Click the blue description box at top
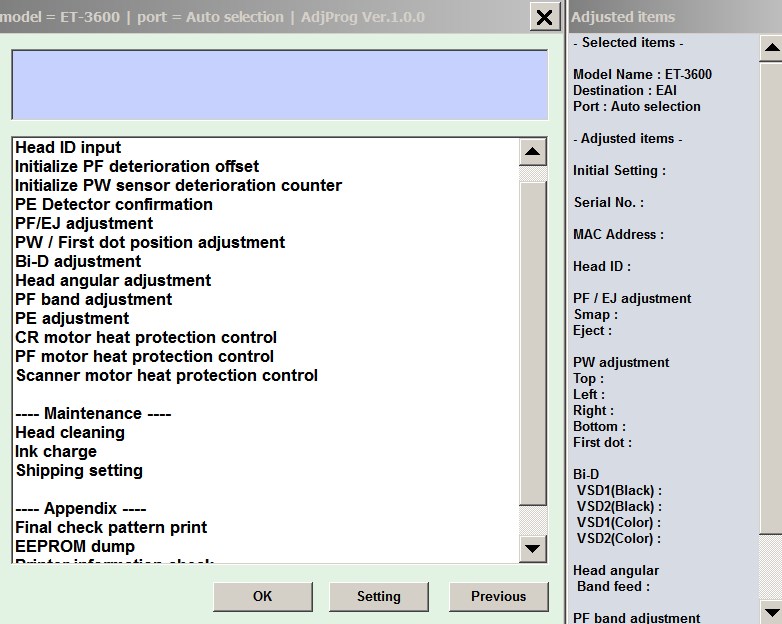 click(280, 85)
